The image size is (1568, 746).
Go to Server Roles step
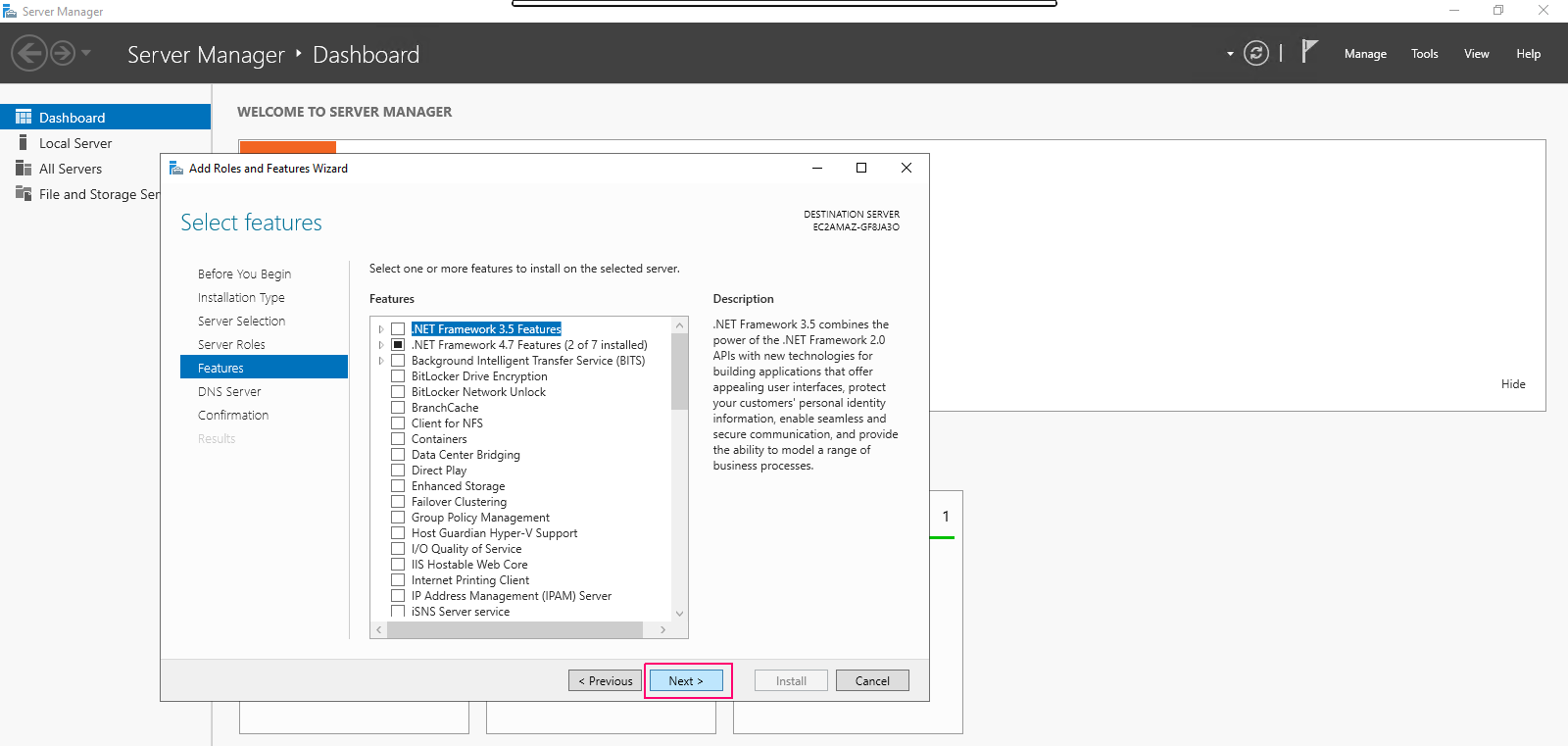(x=231, y=345)
